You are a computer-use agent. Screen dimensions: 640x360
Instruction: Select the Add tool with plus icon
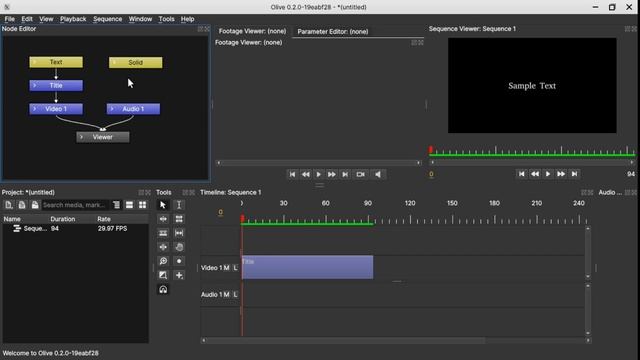pyautogui.click(x=179, y=275)
